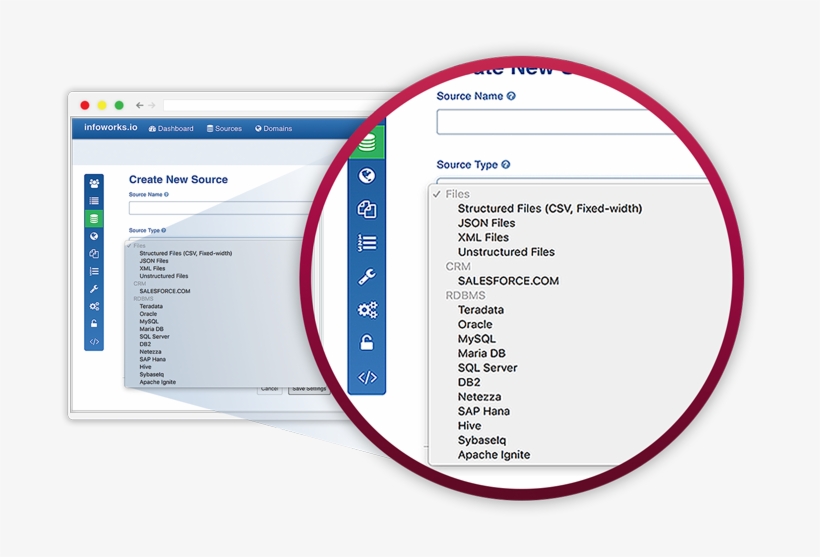Click the copy documents icon in small window sidebar

(x=94, y=254)
